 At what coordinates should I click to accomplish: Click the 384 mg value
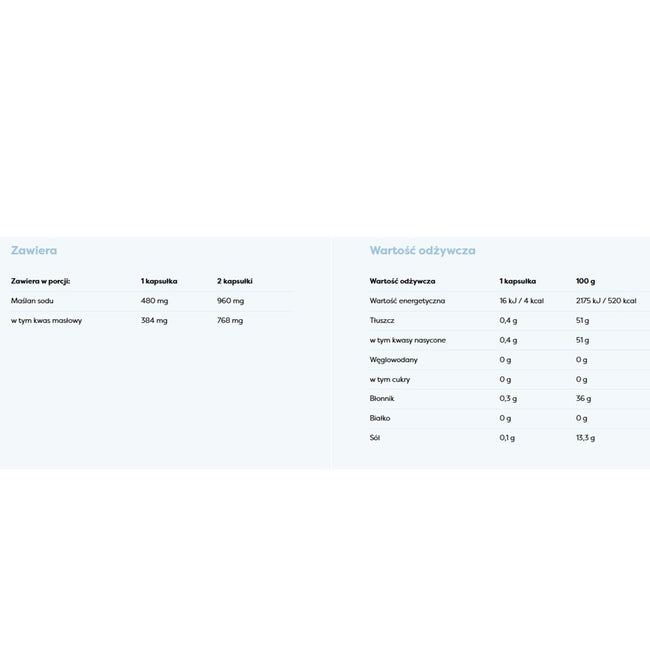pos(154,320)
